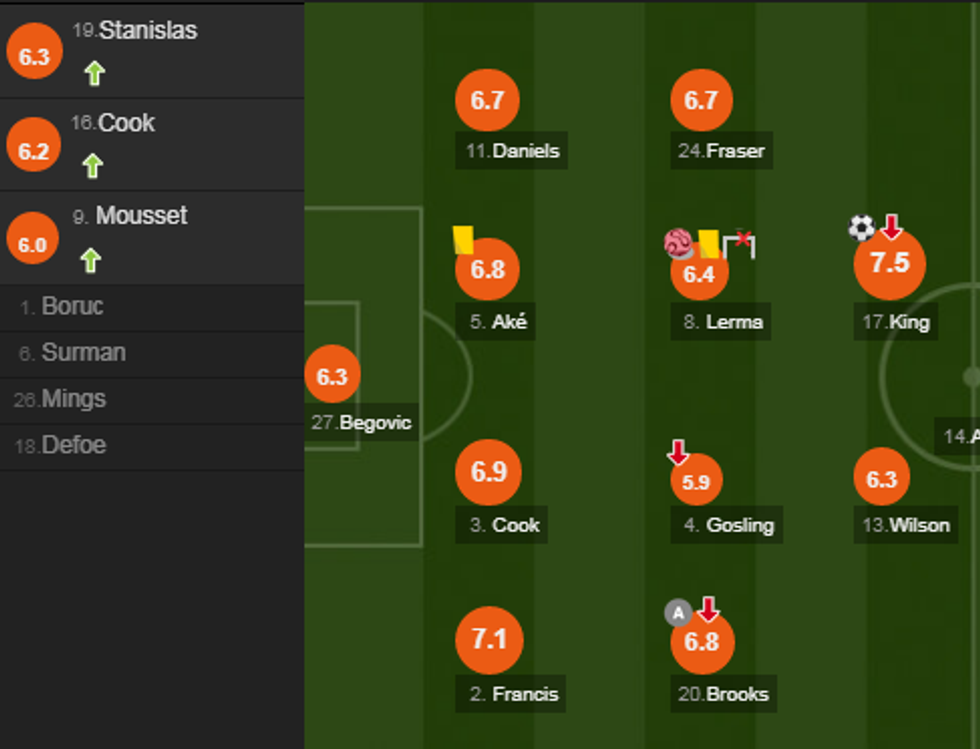Viewport: 980px width, 749px height.
Task: Click the 6.7 rating above Fraser
Action: click(701, 100)
